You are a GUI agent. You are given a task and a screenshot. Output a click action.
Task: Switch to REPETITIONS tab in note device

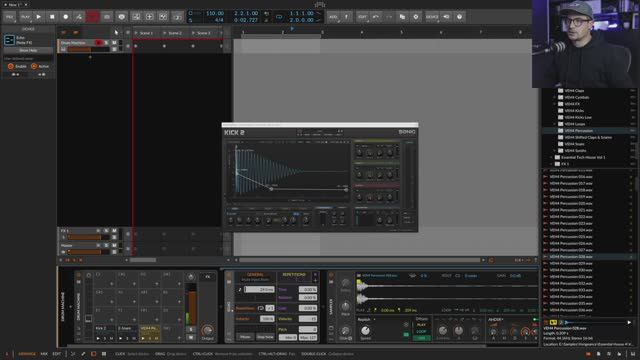click(294, 275)
